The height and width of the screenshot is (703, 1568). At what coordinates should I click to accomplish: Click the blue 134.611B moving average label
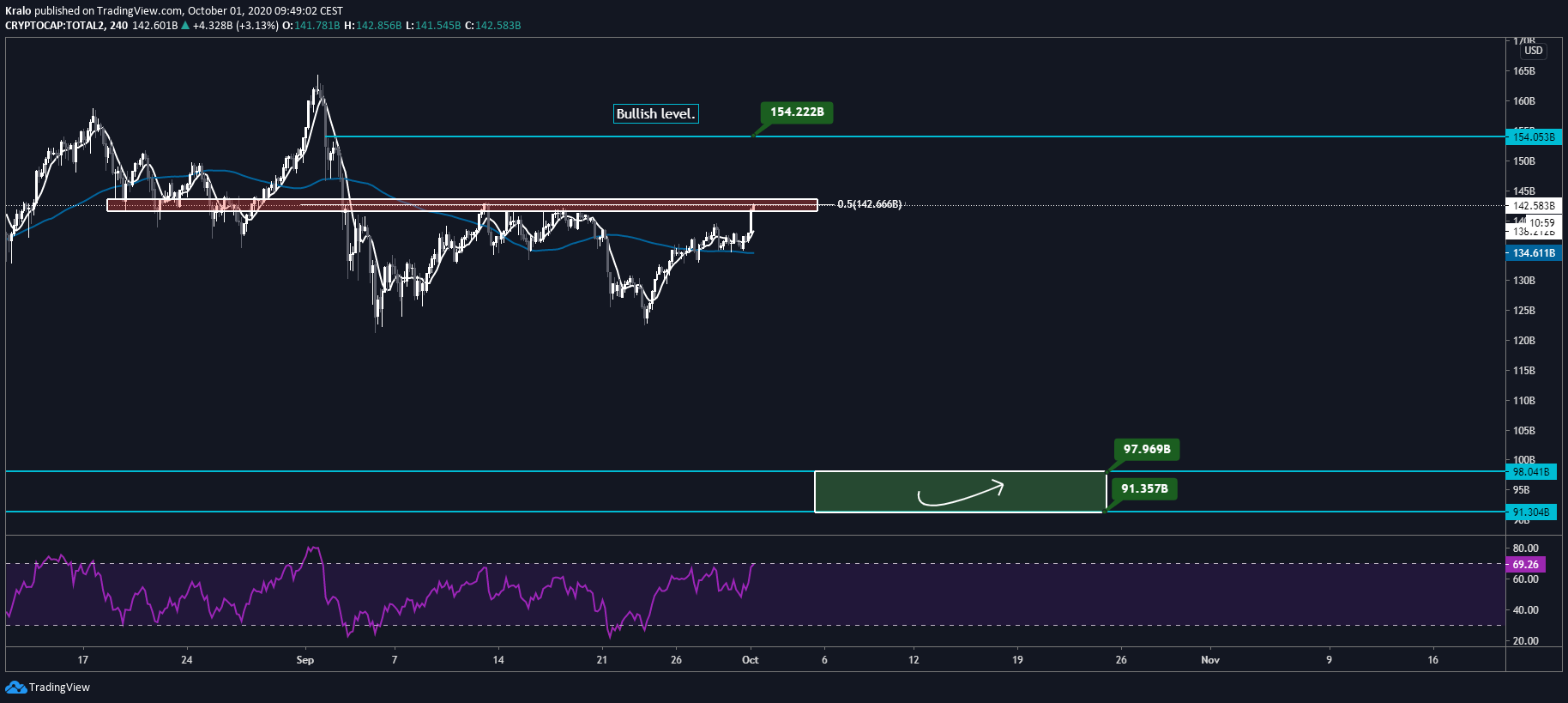pyautogui.click(x=1533, y=253)
